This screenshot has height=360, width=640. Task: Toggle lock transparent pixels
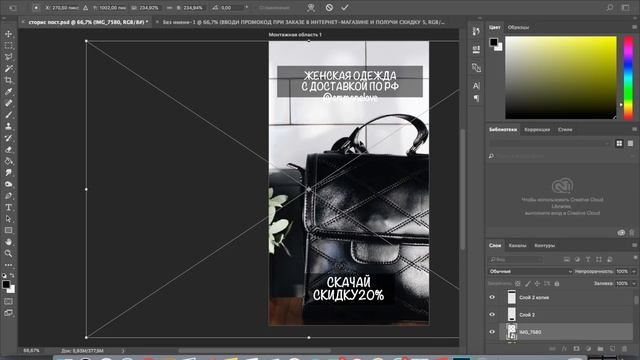[518, 283]
